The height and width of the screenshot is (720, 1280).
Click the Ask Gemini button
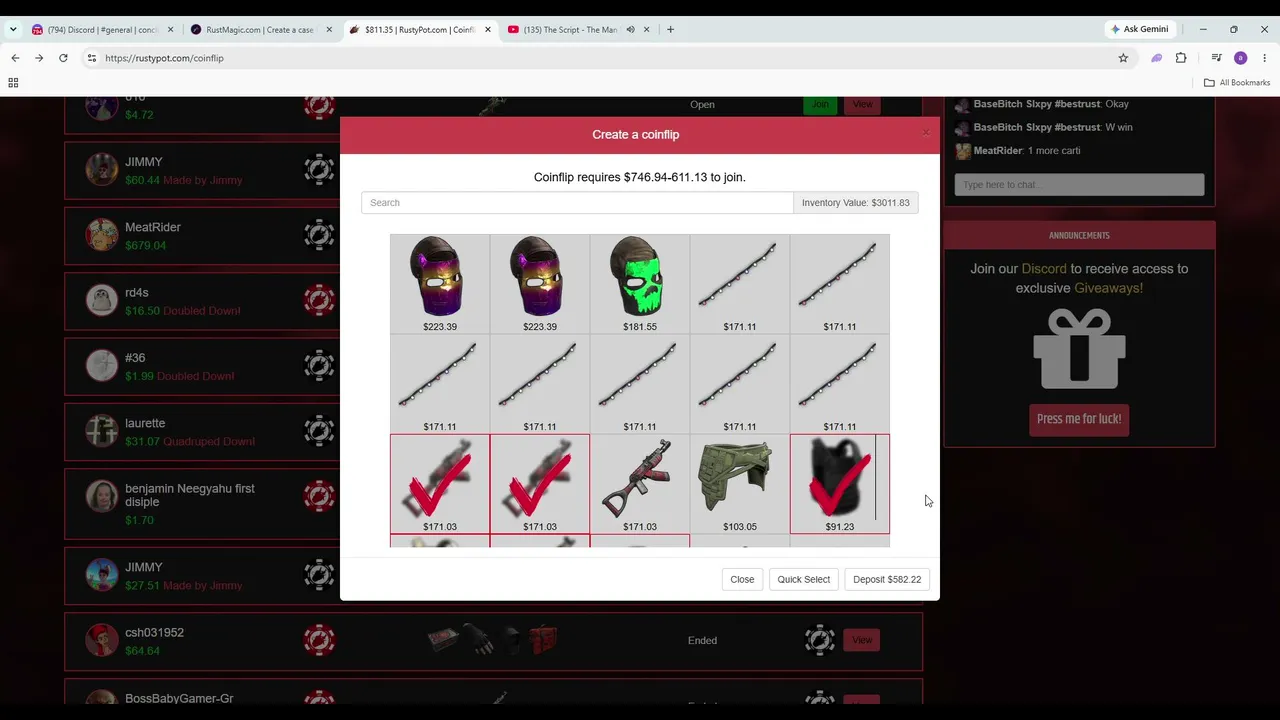pyautogui.click(x=1139, y=30)
